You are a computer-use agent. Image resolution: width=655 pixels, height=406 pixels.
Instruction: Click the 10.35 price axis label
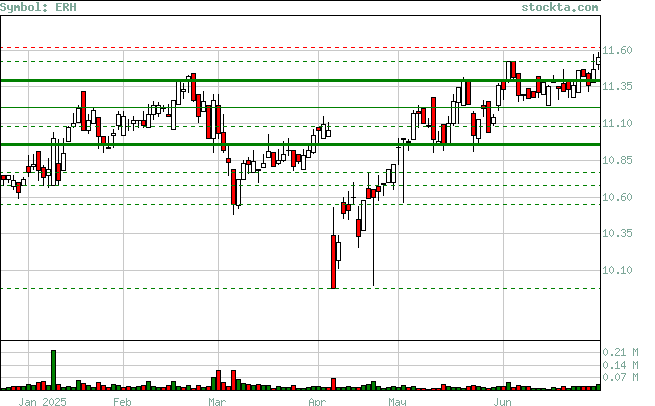point(617,233)
